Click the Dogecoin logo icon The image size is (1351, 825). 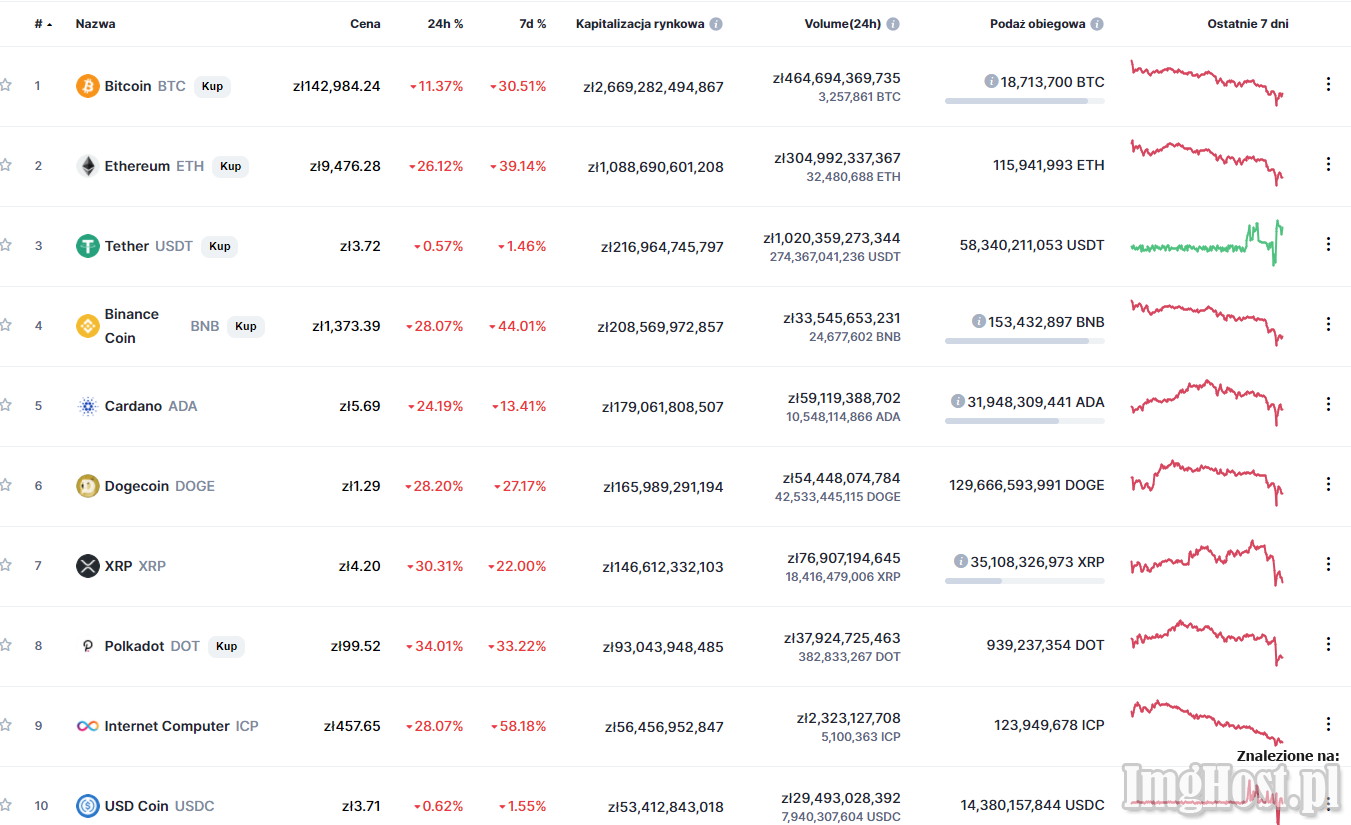(88, 486)
